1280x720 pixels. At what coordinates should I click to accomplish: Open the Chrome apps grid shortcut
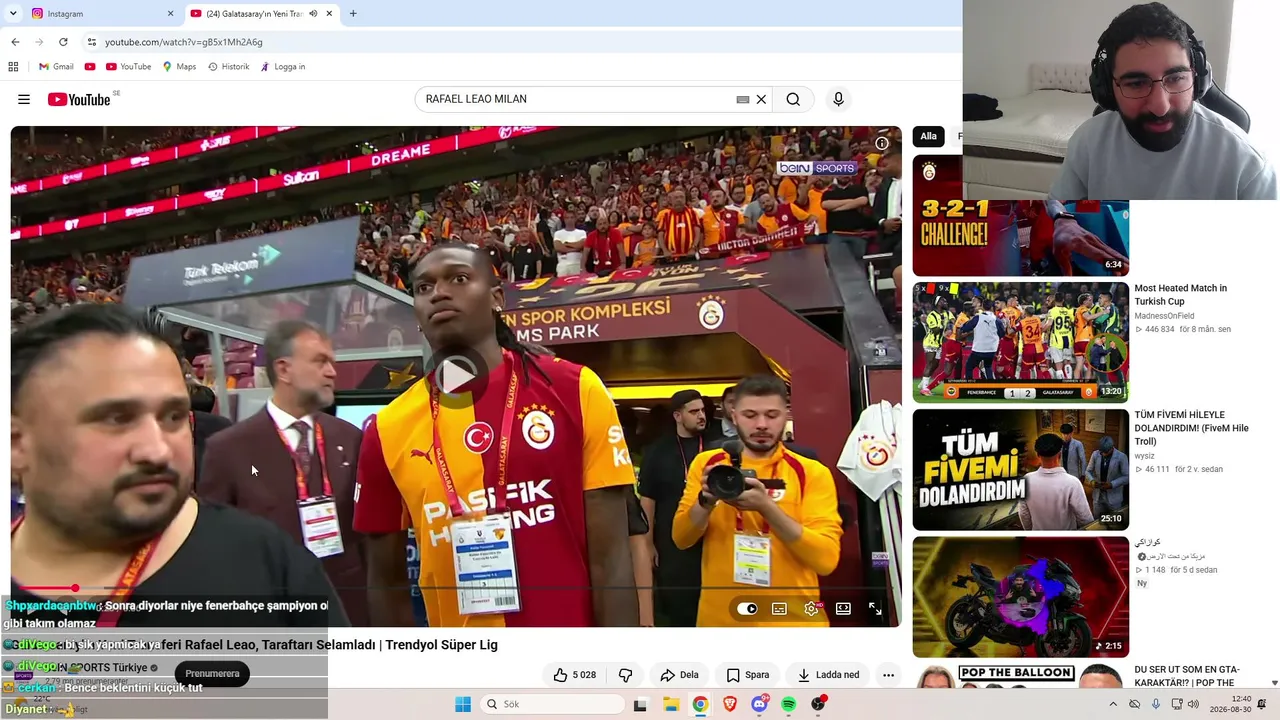(x=13, y=67)
